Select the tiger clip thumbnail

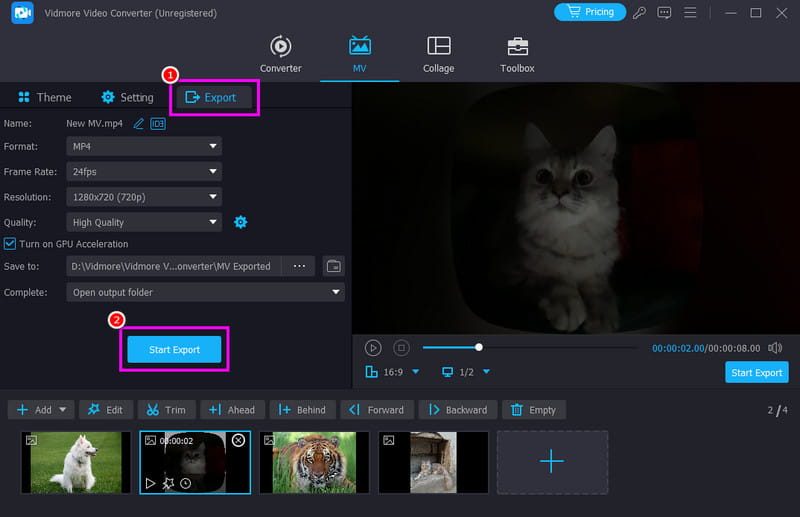314,462
